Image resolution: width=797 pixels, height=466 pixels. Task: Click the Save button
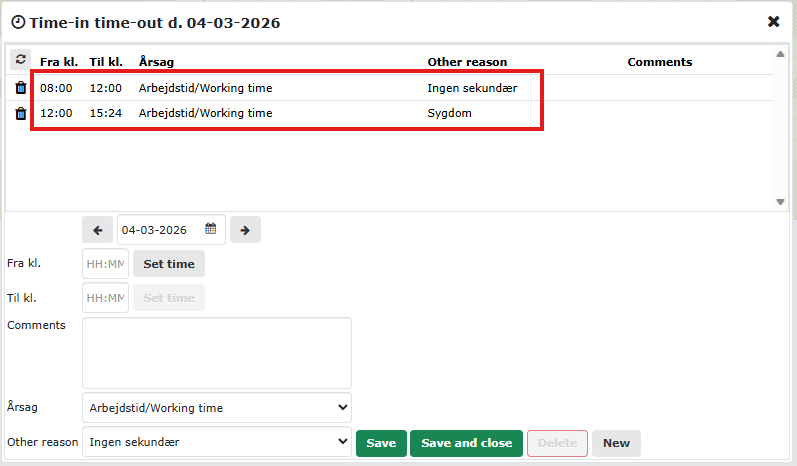(x=381, y=443)
